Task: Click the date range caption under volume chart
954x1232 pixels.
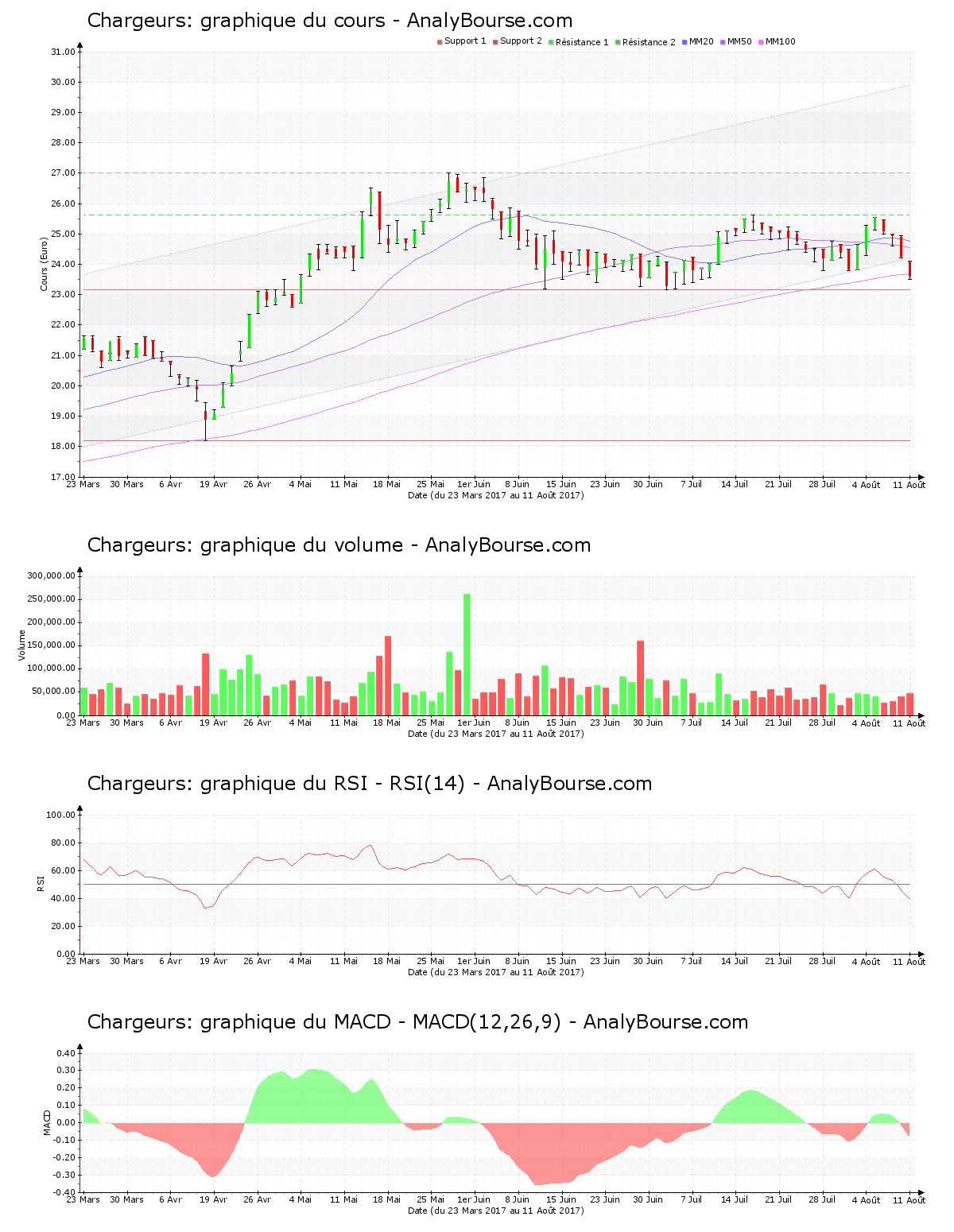Action: coord(495,734)
